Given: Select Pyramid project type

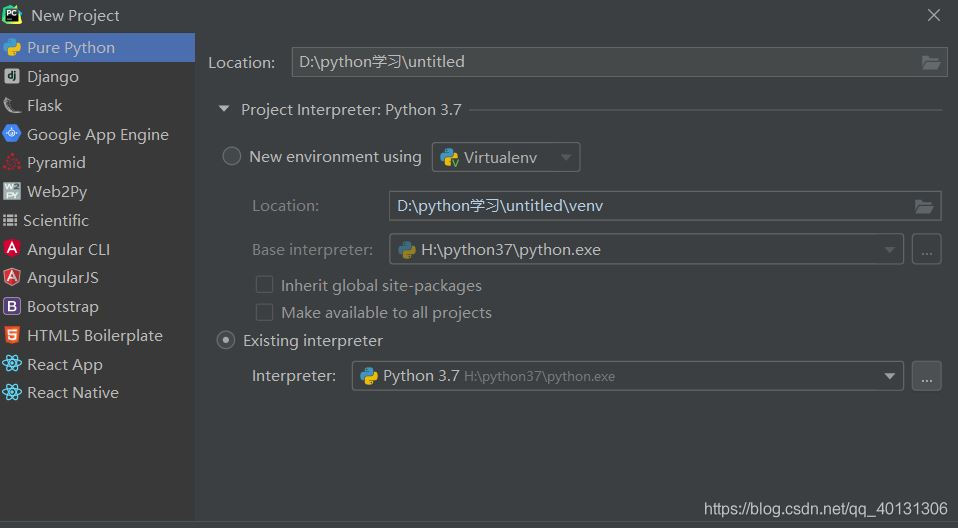Looking at the screenshot, I should click(97, 163).
